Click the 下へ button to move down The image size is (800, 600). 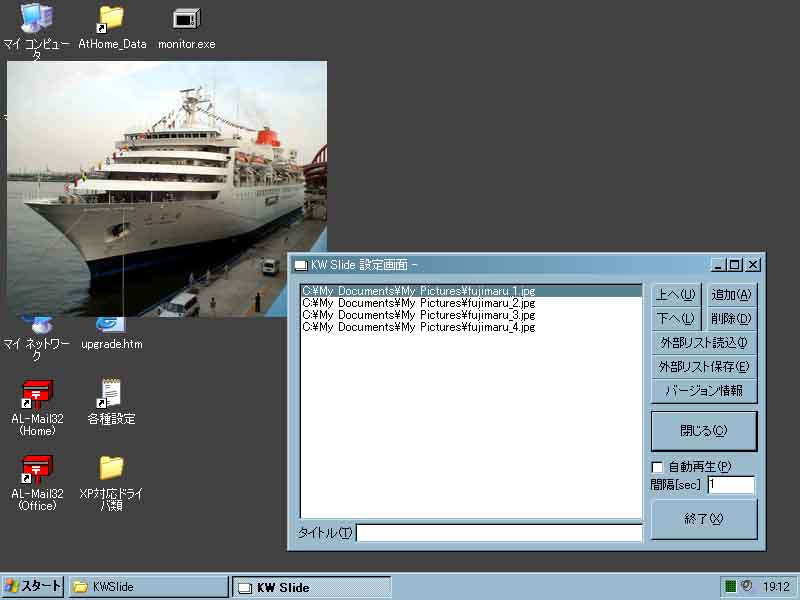[x=676, y=318]
